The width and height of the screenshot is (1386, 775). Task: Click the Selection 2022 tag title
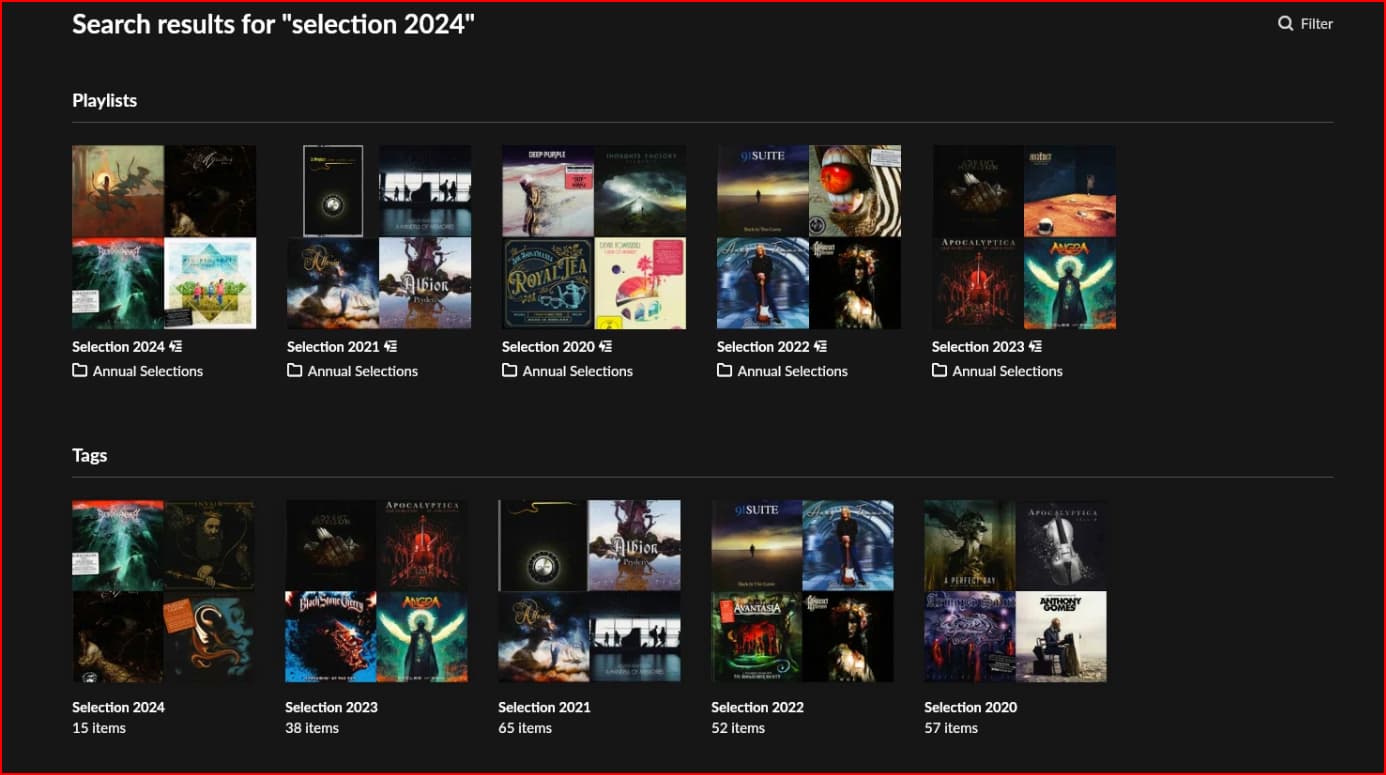point(757,707)
